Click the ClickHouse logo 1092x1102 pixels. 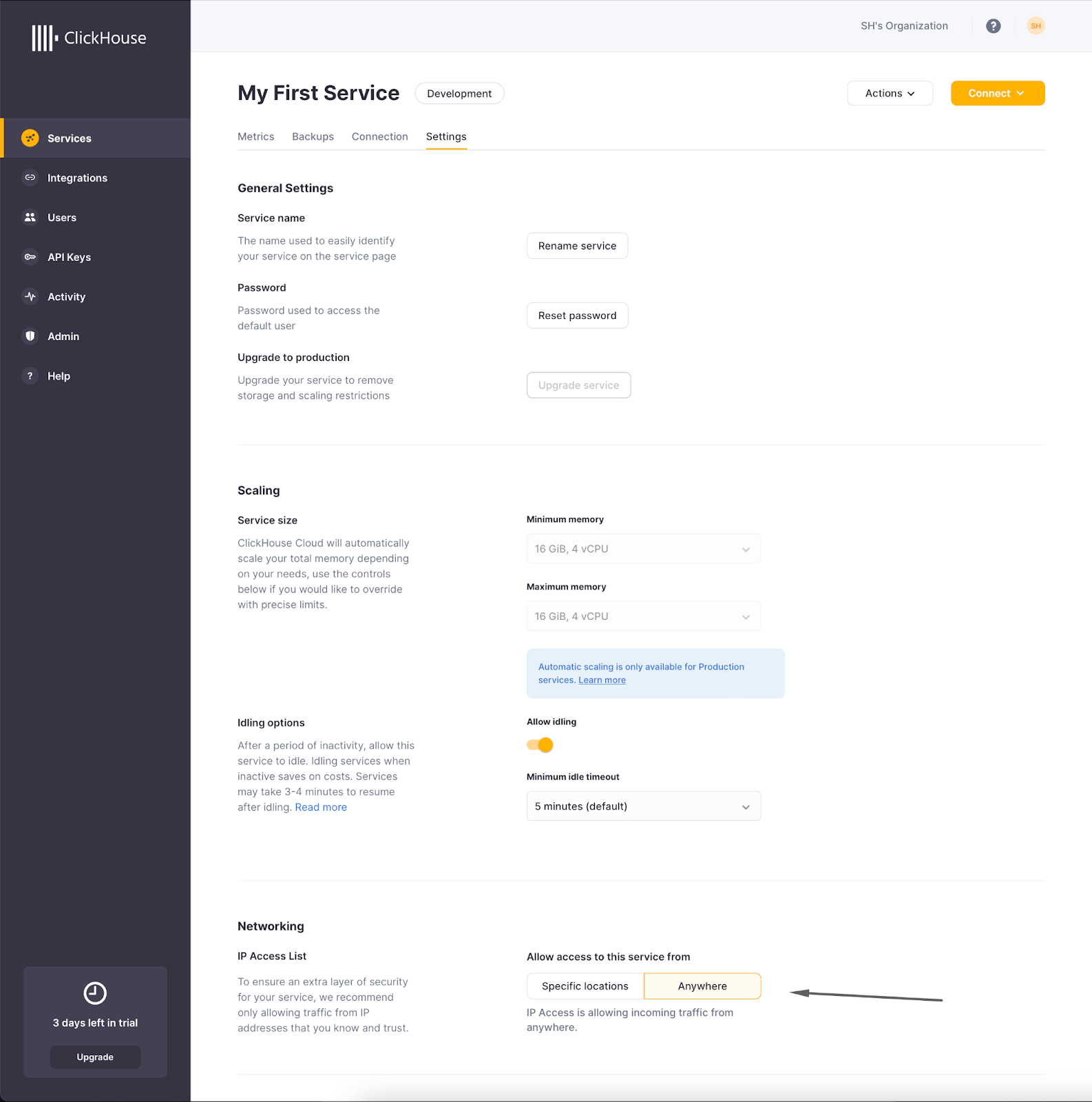tap(89, 38)
